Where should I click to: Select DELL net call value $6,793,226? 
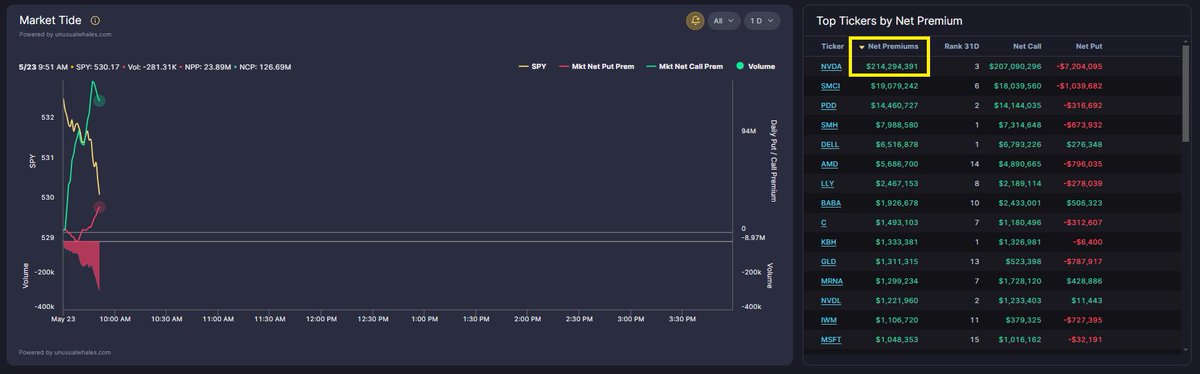(x=1020, y=144)
